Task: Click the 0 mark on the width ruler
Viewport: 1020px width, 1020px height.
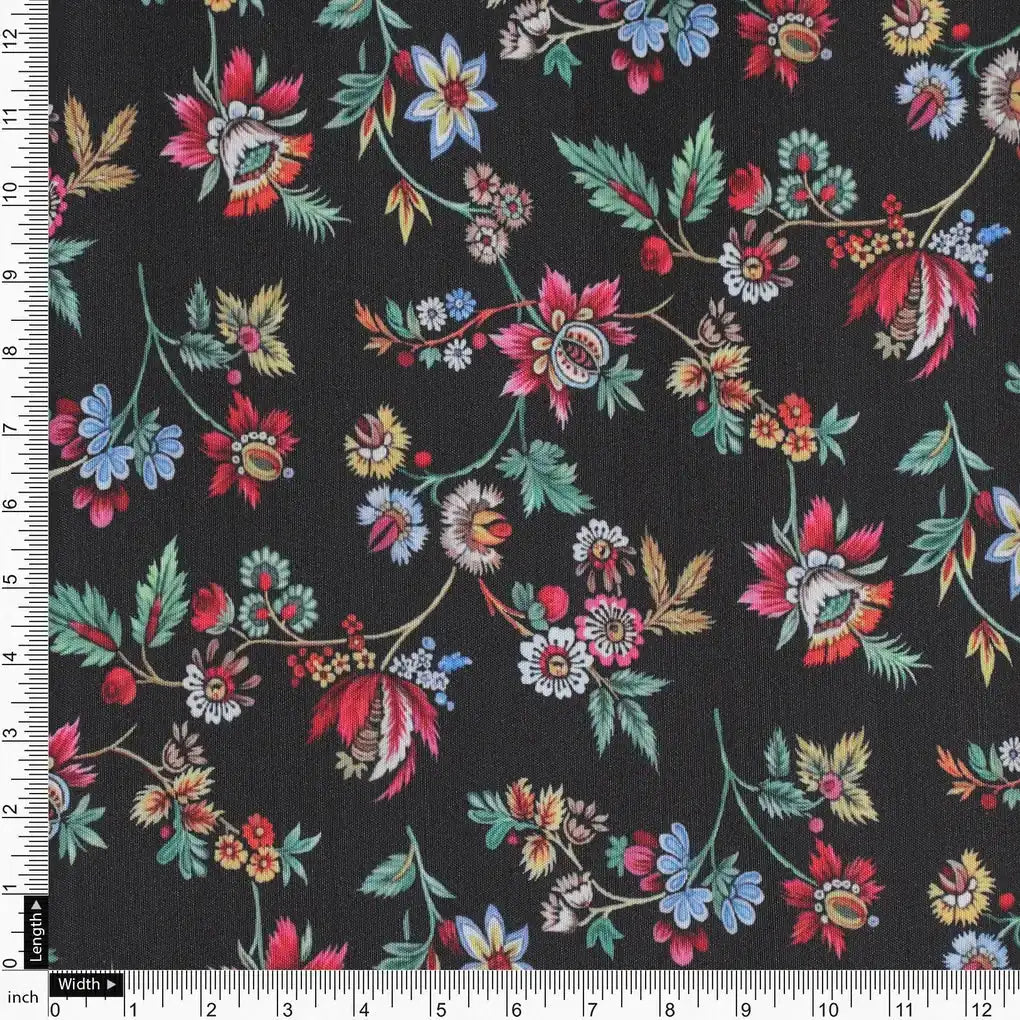Action: coord(56,1008)
